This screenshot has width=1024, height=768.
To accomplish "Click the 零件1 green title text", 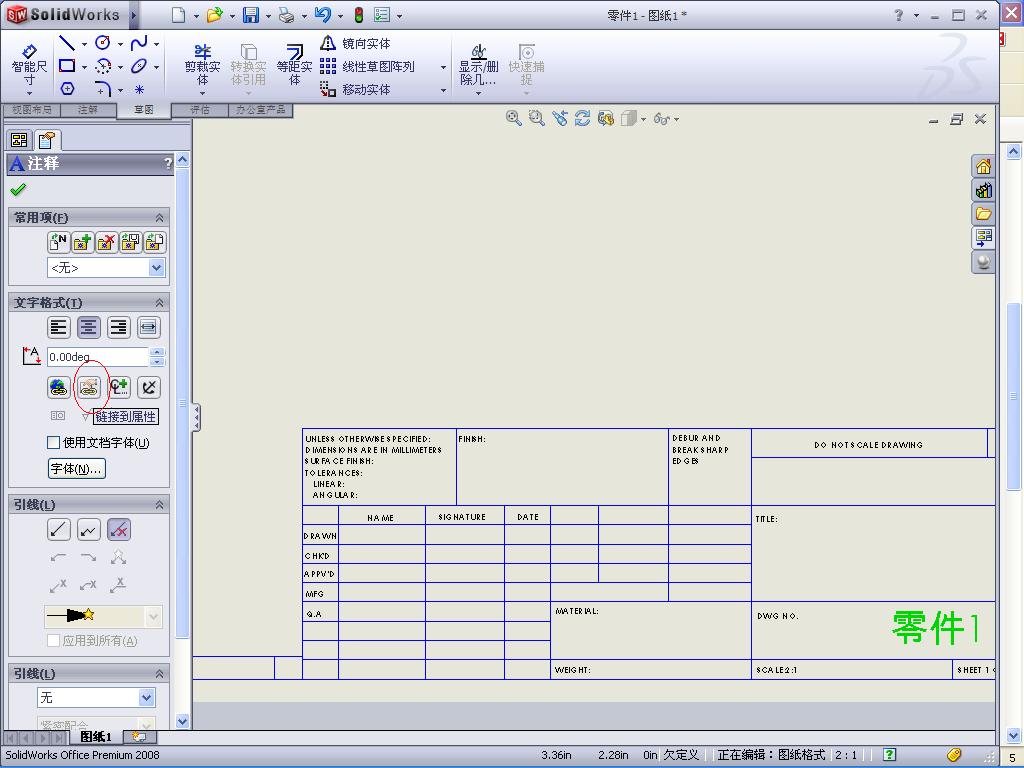I will 935,628.
